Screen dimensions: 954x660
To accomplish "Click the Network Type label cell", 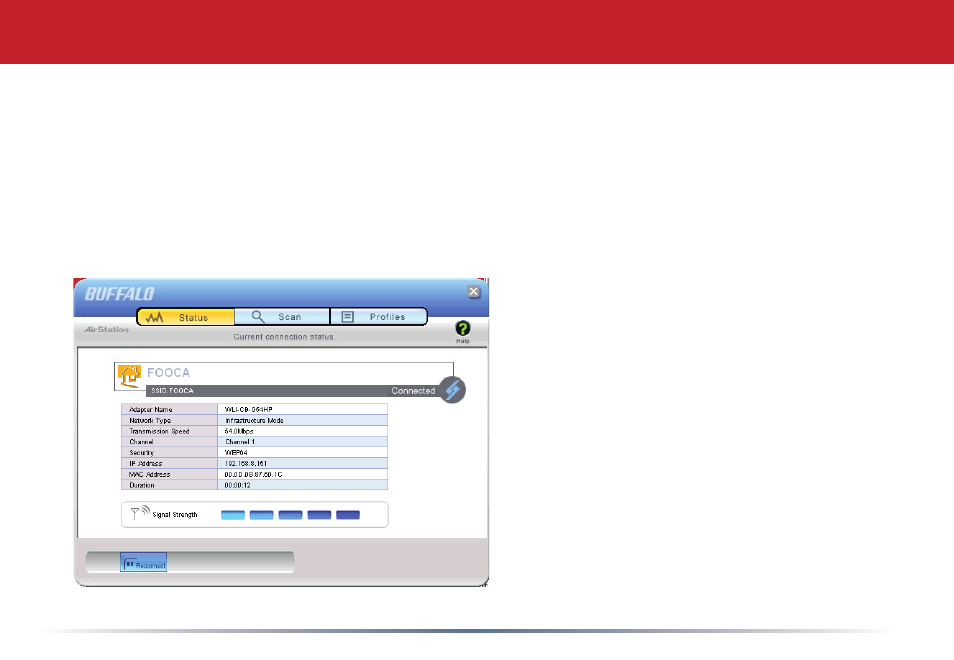I will tap(170, 420).
